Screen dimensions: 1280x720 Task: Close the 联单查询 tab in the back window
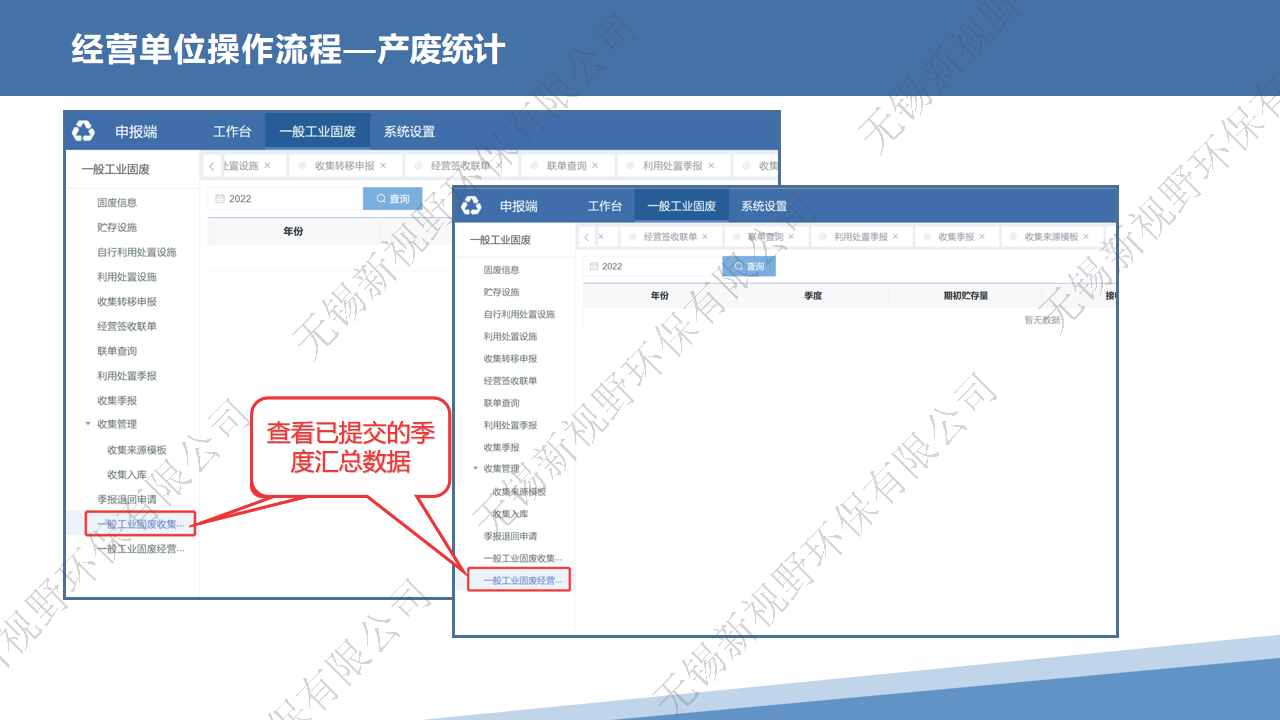[595, 166]
